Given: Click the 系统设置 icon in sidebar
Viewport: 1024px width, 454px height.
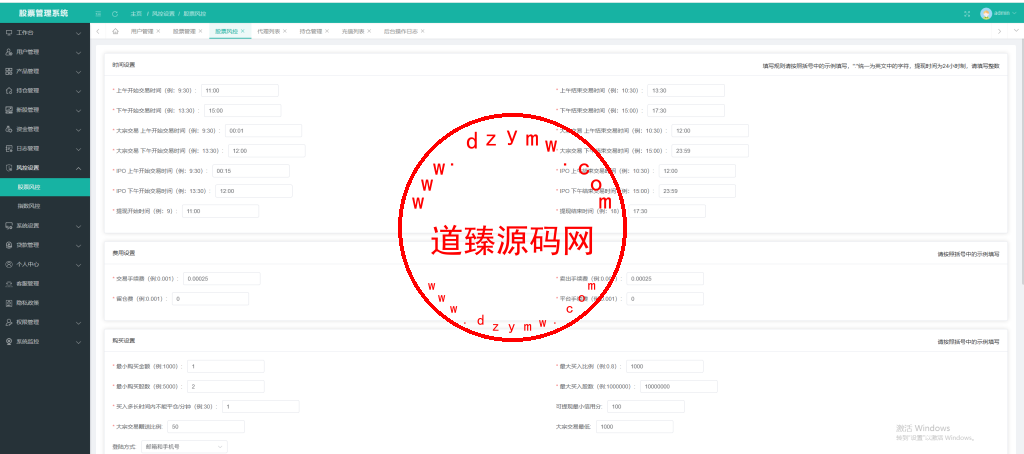Looking at the screenshot, I should [x=8, y=225].
